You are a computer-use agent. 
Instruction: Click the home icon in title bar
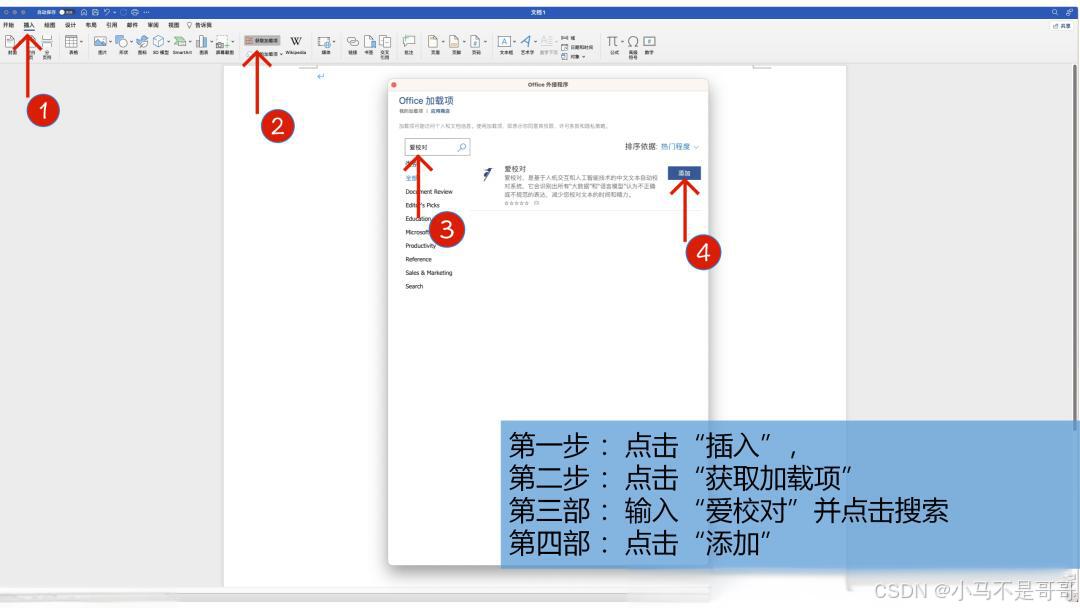pyautogui.click(x=84, y=12)
